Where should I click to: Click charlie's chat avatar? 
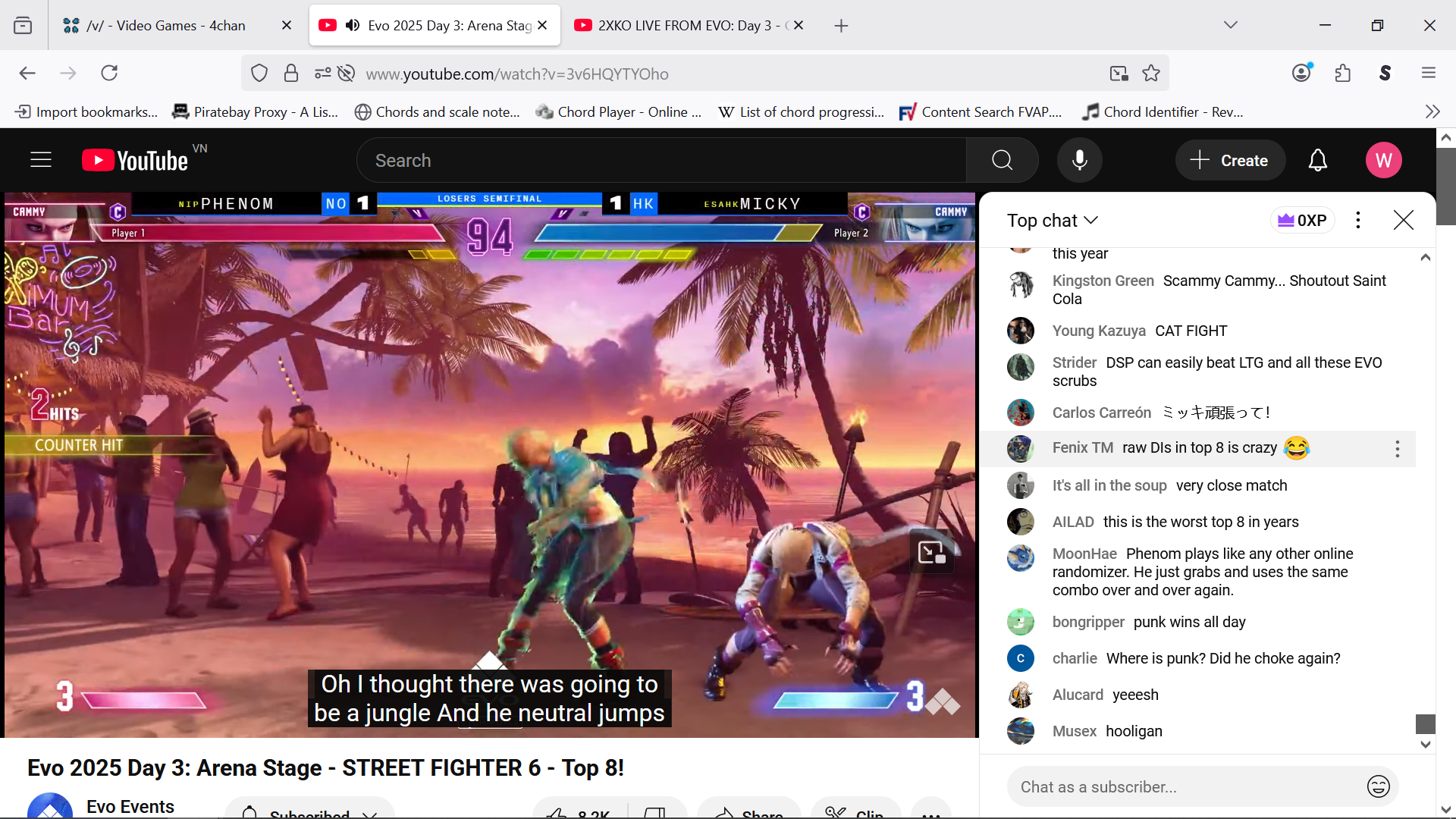point(1021,658)
